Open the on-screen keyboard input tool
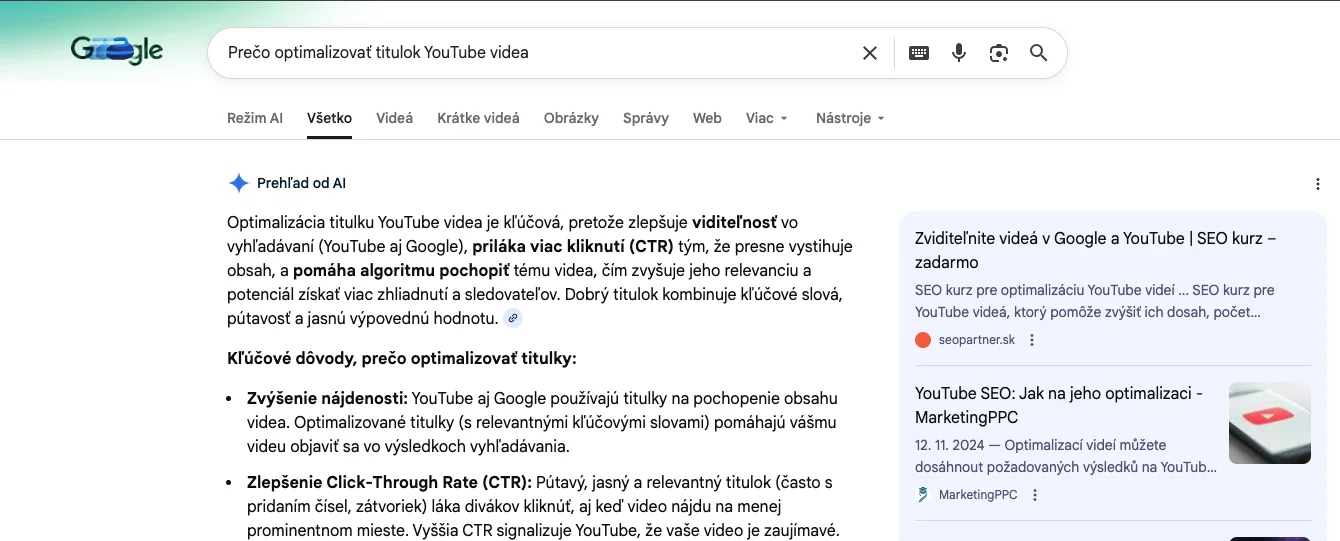 tap(919, 53)
